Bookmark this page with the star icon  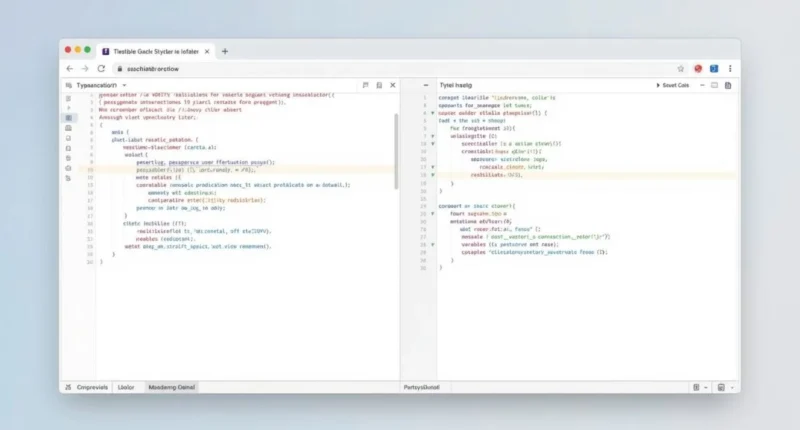[680, 68]
